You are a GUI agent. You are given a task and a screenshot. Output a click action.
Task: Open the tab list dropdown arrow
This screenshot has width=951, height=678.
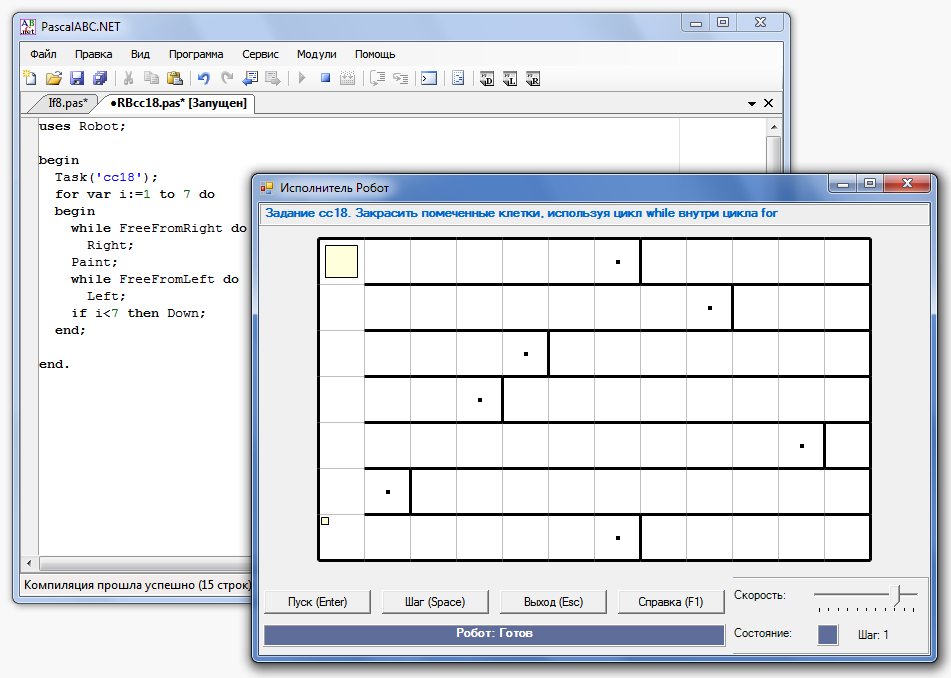click(x=752, y=103)
